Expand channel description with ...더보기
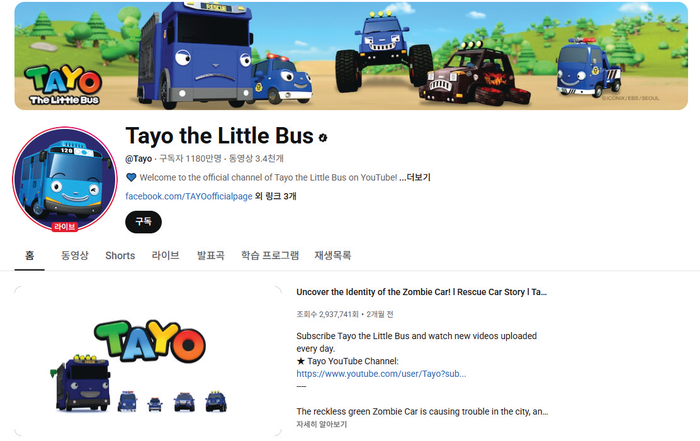The height and width of the screenshot is (441, 700). click(x=415, y=177)
